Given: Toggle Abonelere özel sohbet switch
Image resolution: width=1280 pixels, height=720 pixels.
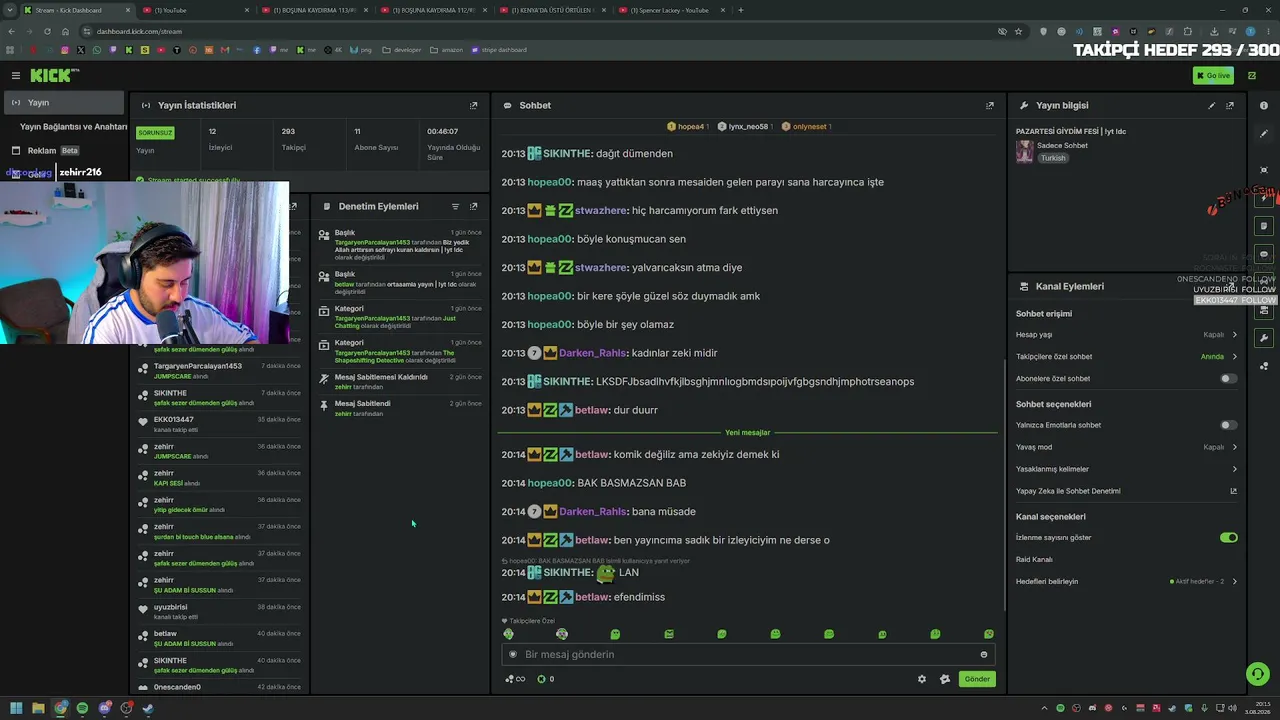Looking at the screenshot, I should 1228,379.
